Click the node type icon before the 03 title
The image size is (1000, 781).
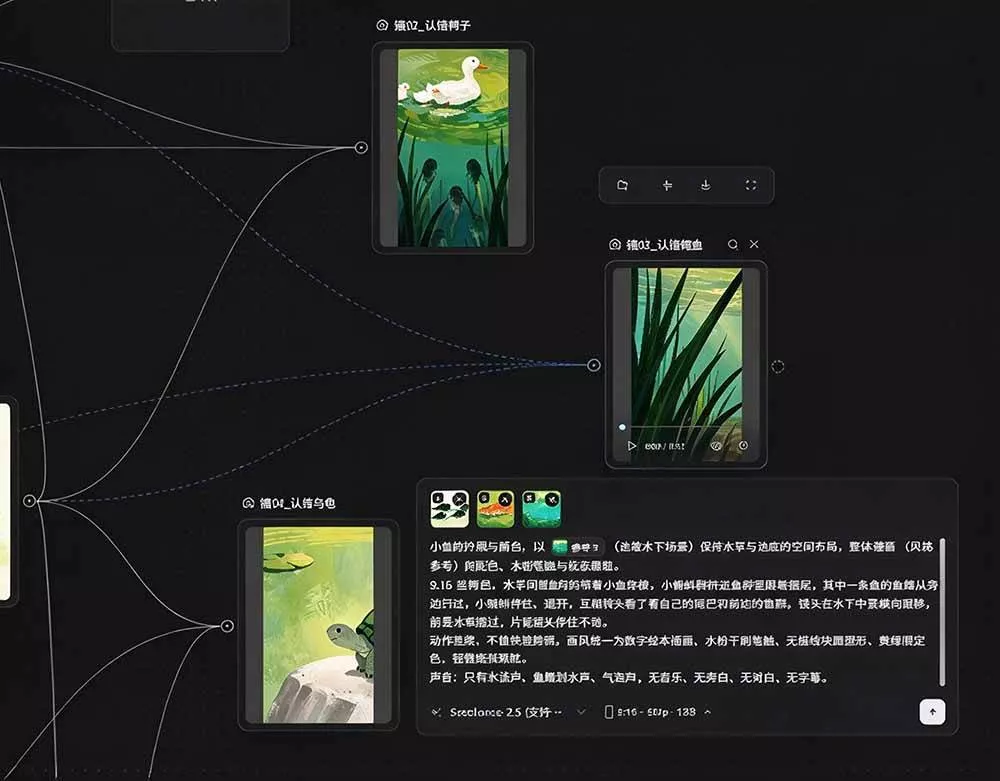[x=615, y=245]
